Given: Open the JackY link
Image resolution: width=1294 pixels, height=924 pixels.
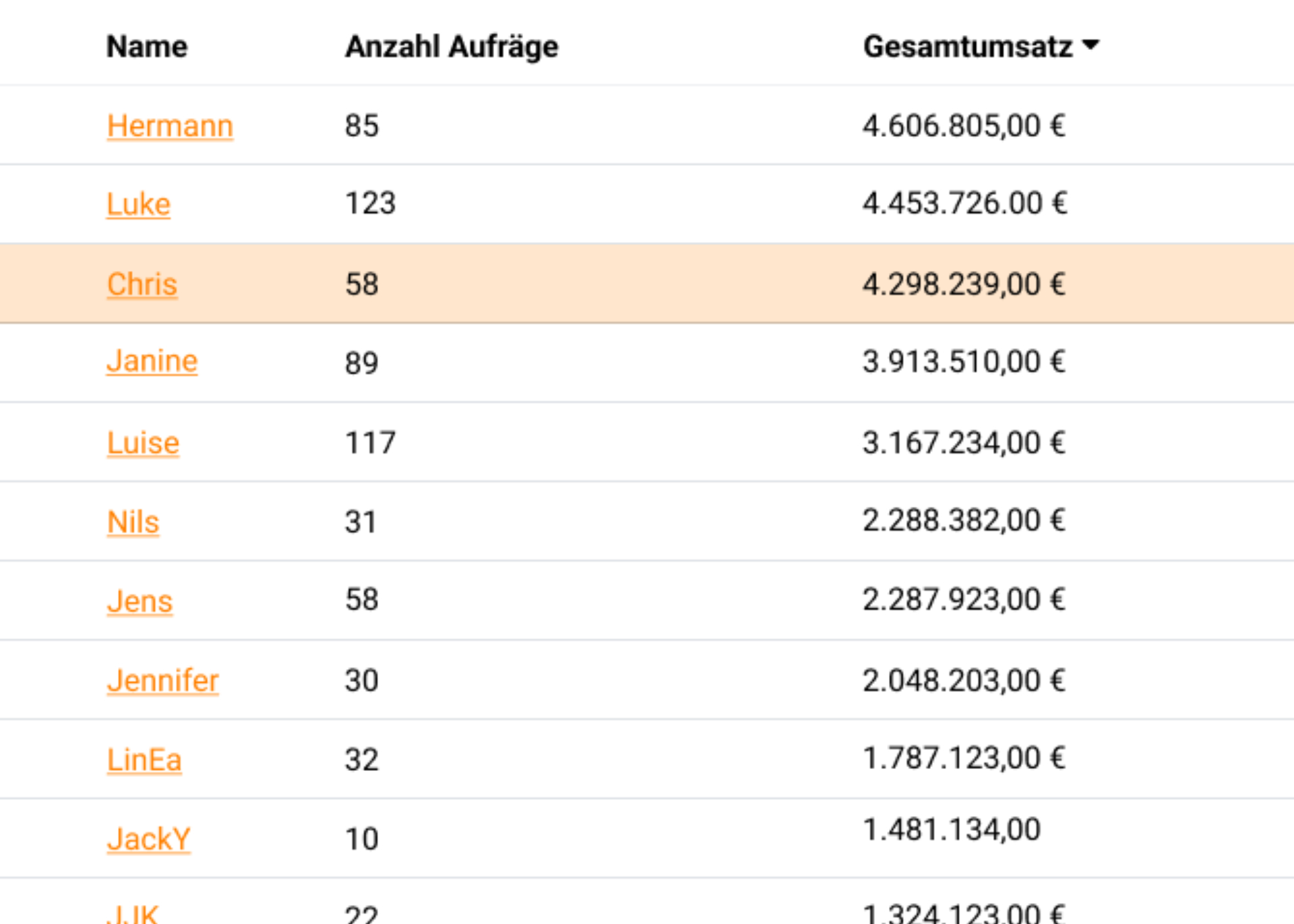Looking at the screenshot, I should pyautogui.click(x=149, y=839).
